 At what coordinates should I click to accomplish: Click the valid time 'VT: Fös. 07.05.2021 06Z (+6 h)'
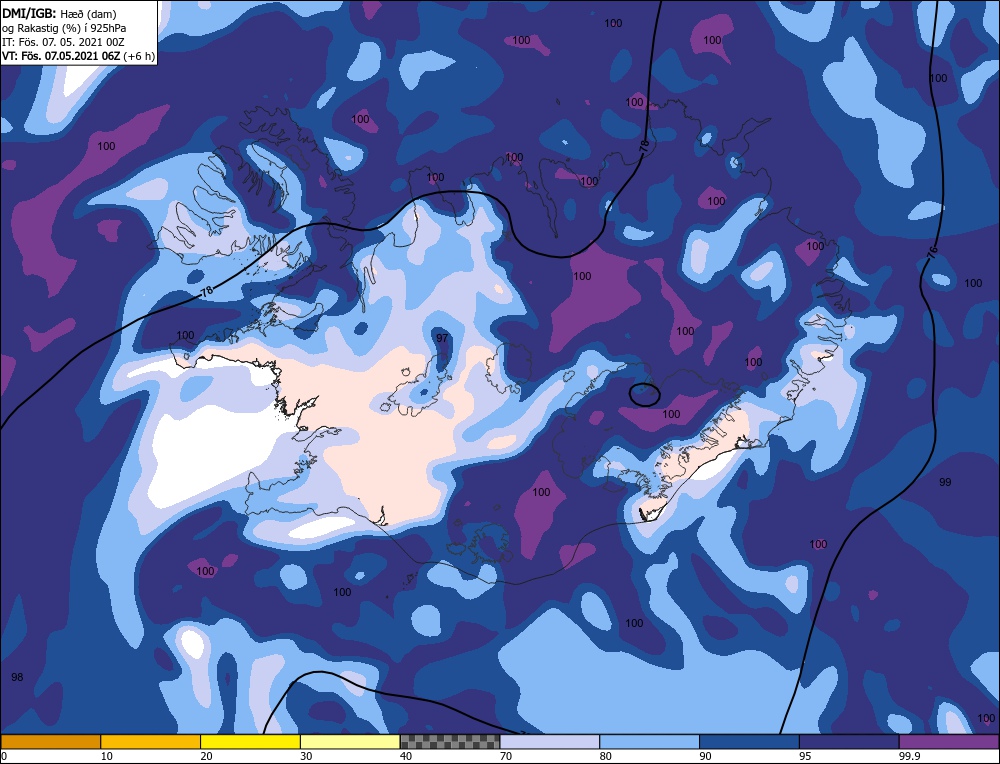78,55
